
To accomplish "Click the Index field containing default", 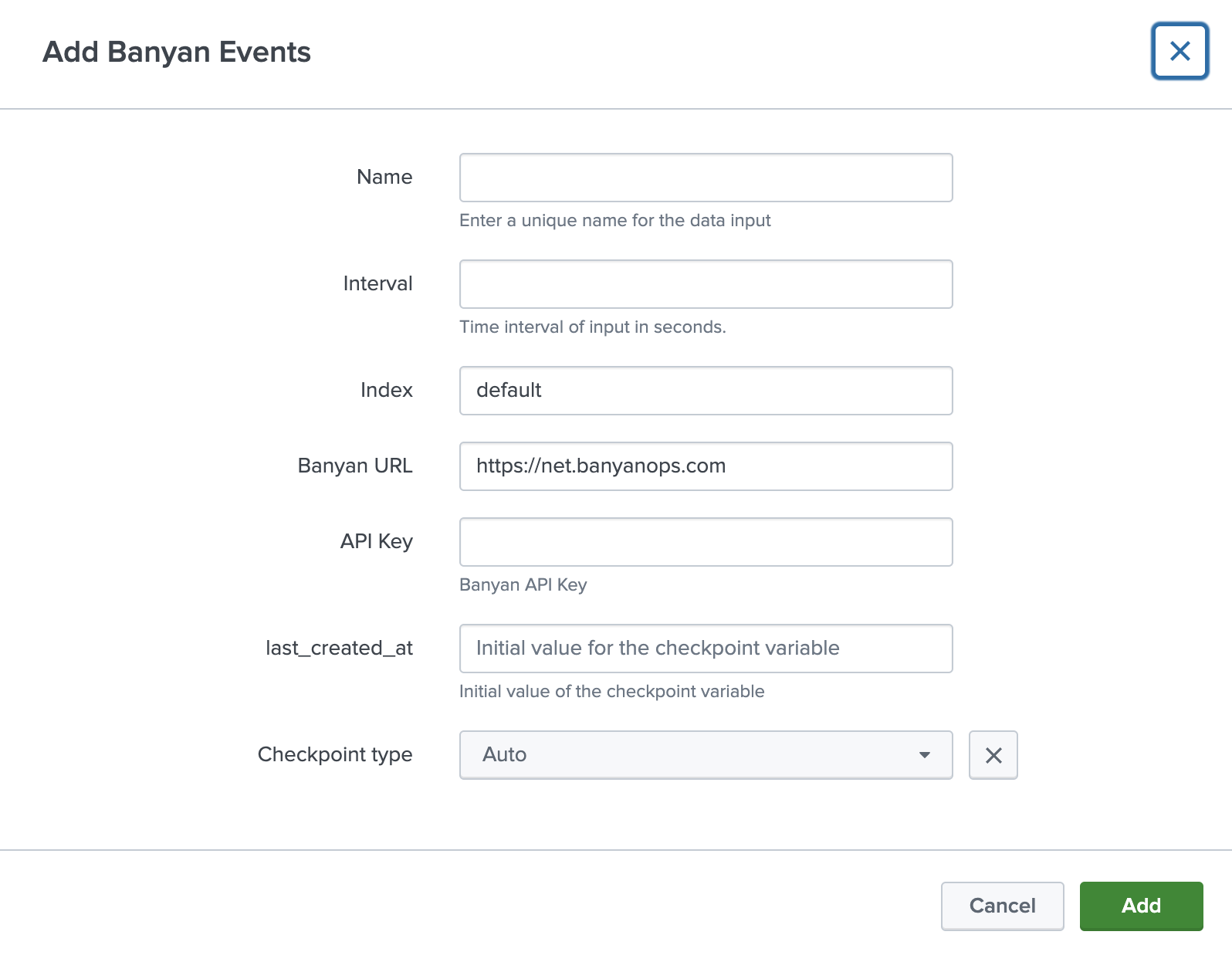I will click(x=706, y=391).
